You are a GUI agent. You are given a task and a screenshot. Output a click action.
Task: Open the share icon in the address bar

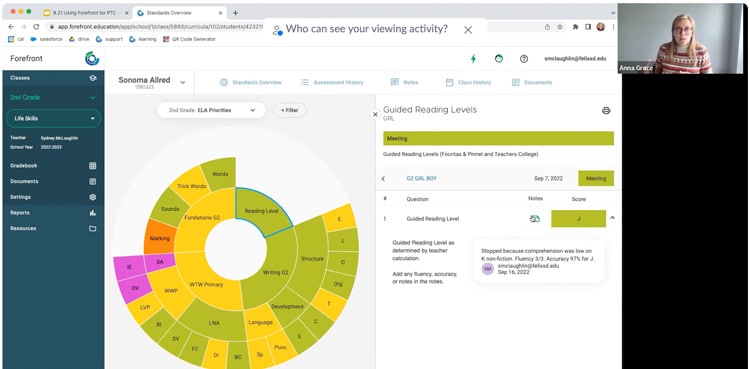pos(547,27)
